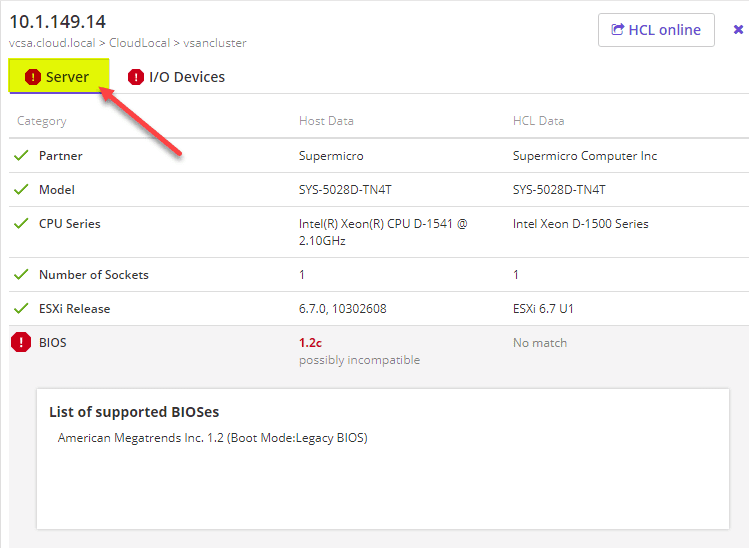Click the checkmark beside Number of Sockets
This screenshot has height=548, width=749.
tap(21, 275)
